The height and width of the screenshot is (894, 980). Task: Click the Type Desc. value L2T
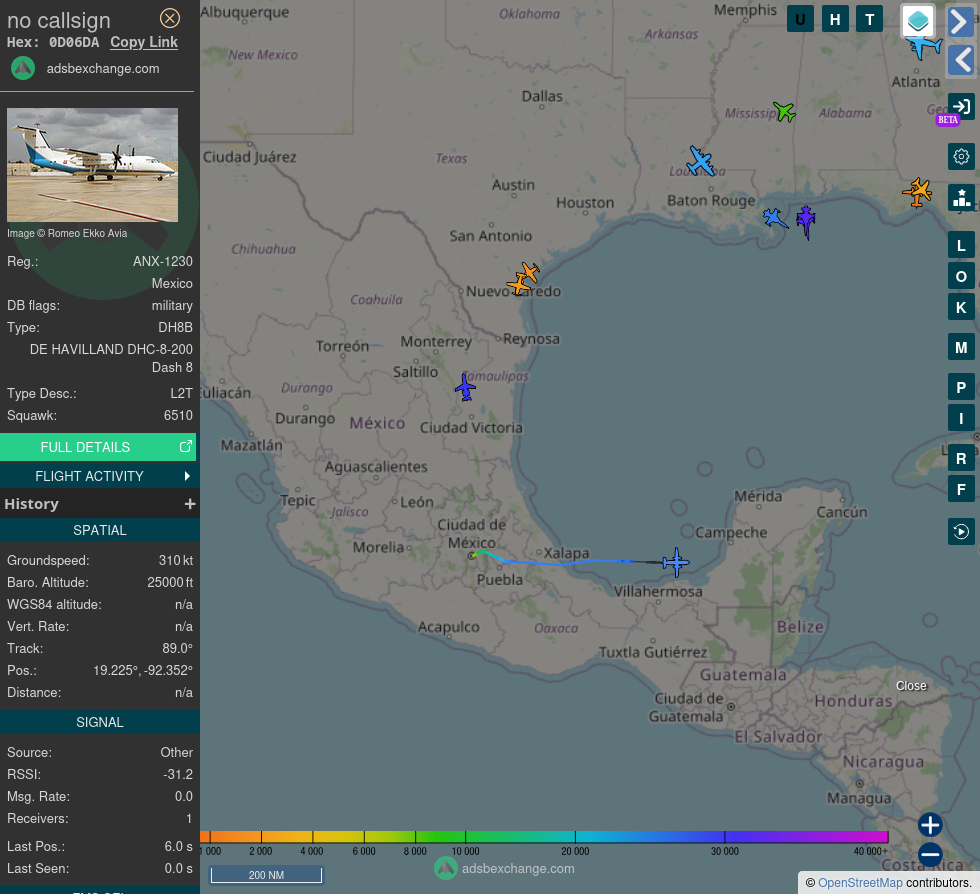click(181, 393)
